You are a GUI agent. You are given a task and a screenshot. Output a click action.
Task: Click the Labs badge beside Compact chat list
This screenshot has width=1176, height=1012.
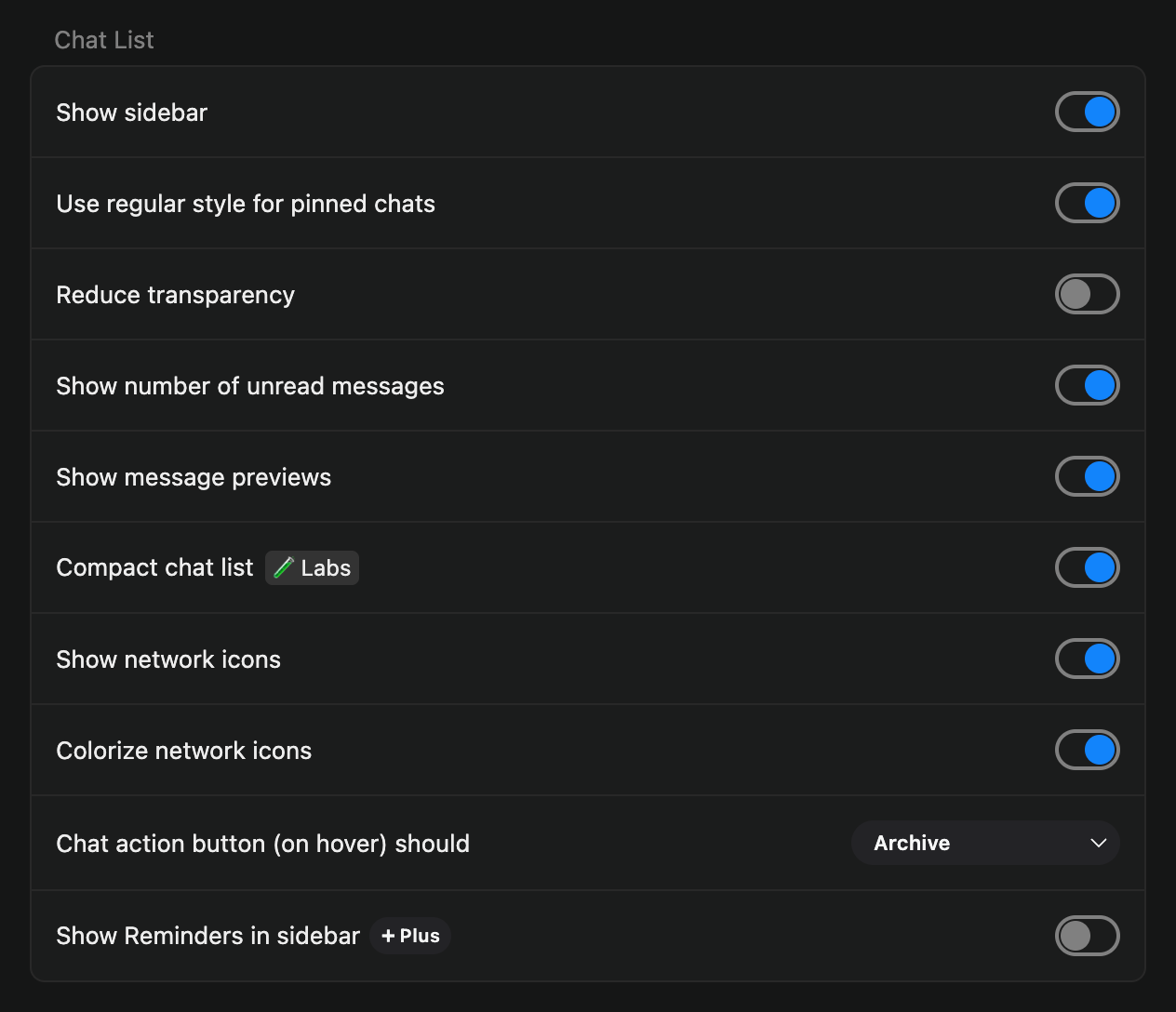coord(312,567)
